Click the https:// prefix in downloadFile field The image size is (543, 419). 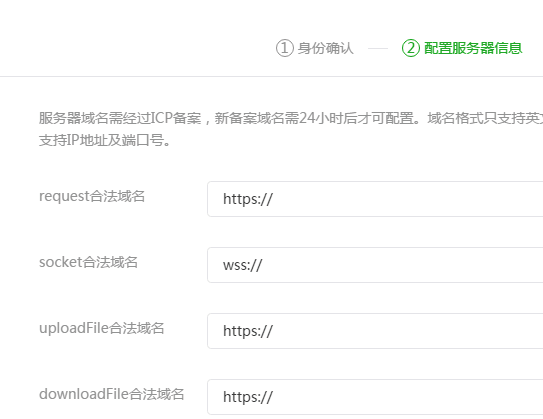click(248, 397)
